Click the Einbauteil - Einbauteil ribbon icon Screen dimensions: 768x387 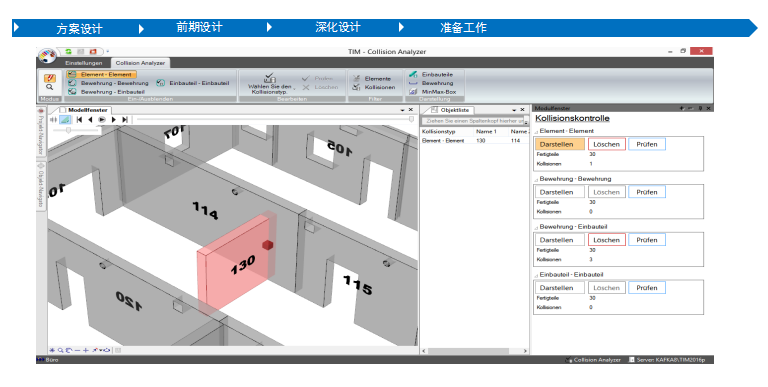(x=160, y=83)
